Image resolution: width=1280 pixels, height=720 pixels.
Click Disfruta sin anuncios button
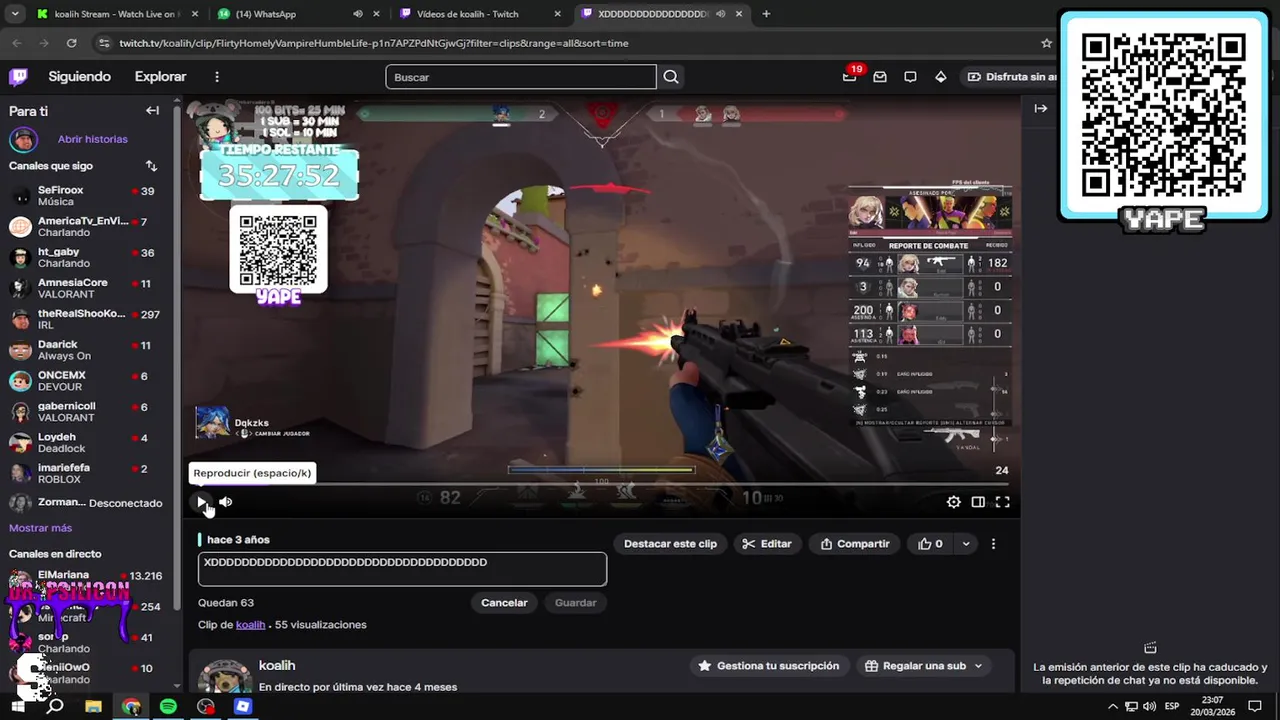coord(1012,77)
